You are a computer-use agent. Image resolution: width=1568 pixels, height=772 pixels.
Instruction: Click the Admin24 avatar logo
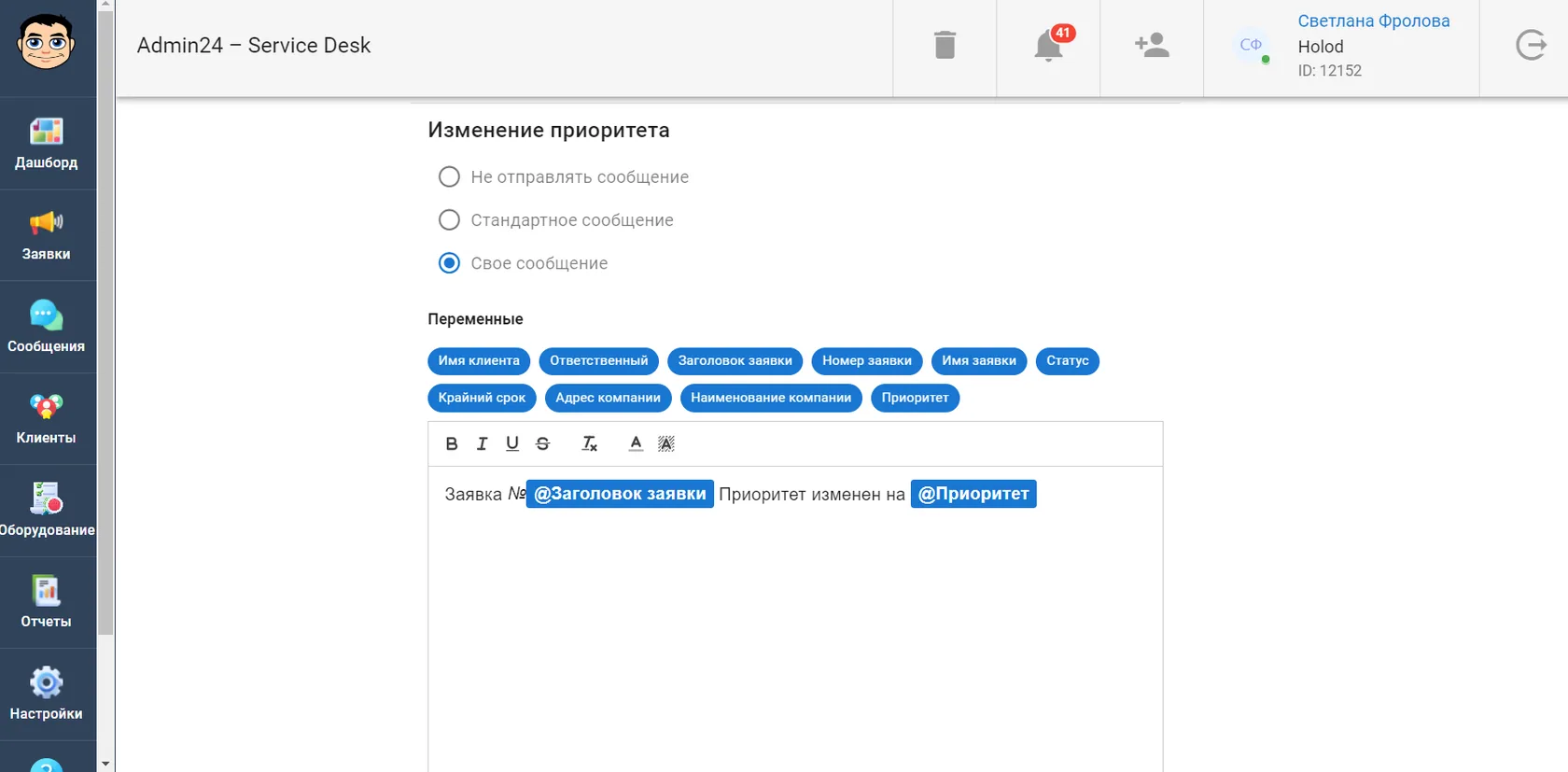point(46,42)
